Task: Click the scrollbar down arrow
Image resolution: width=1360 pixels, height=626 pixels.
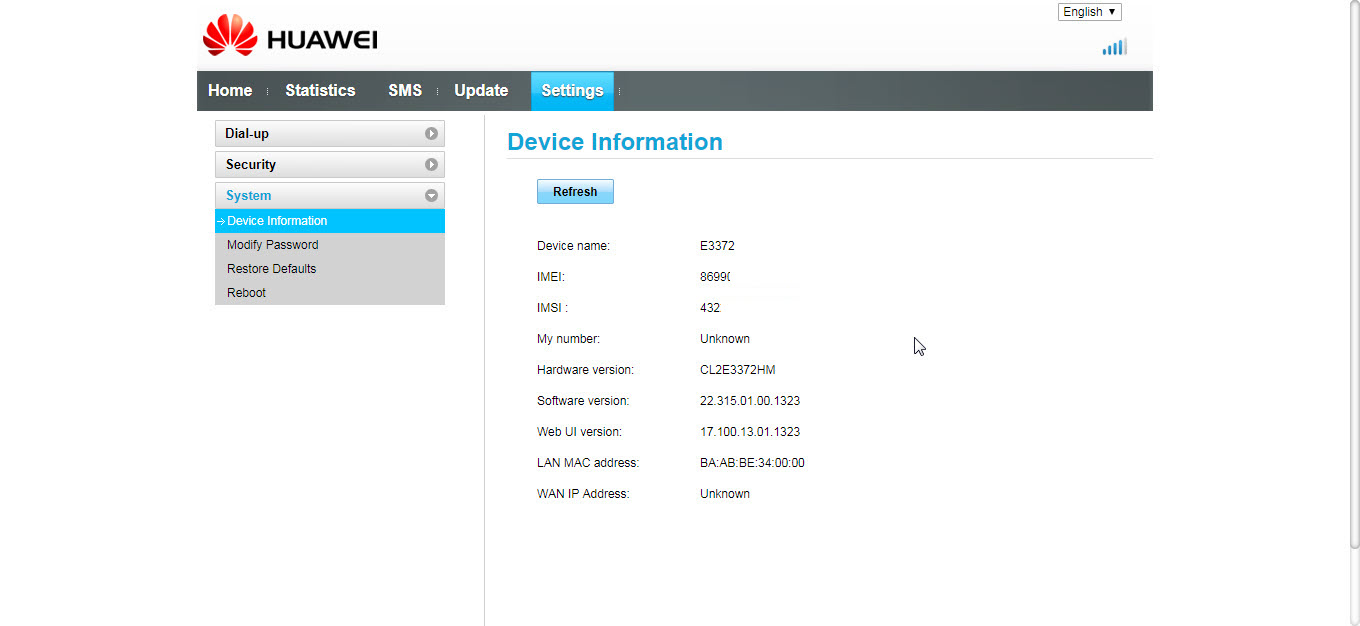Action: [1354, 619]
